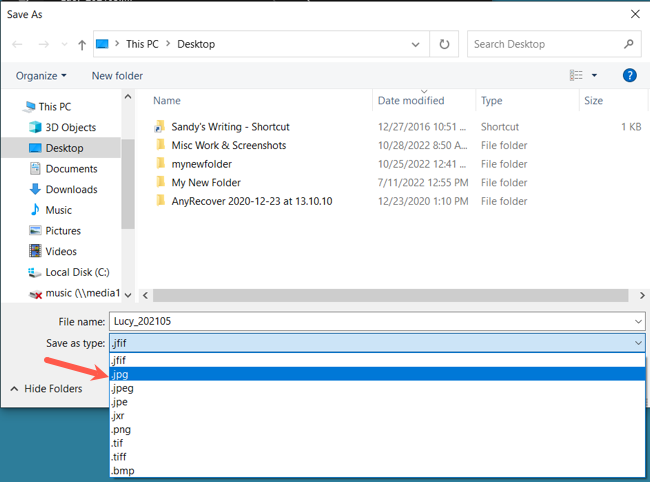Expand the File name dropdown arrow

(638, 322)
